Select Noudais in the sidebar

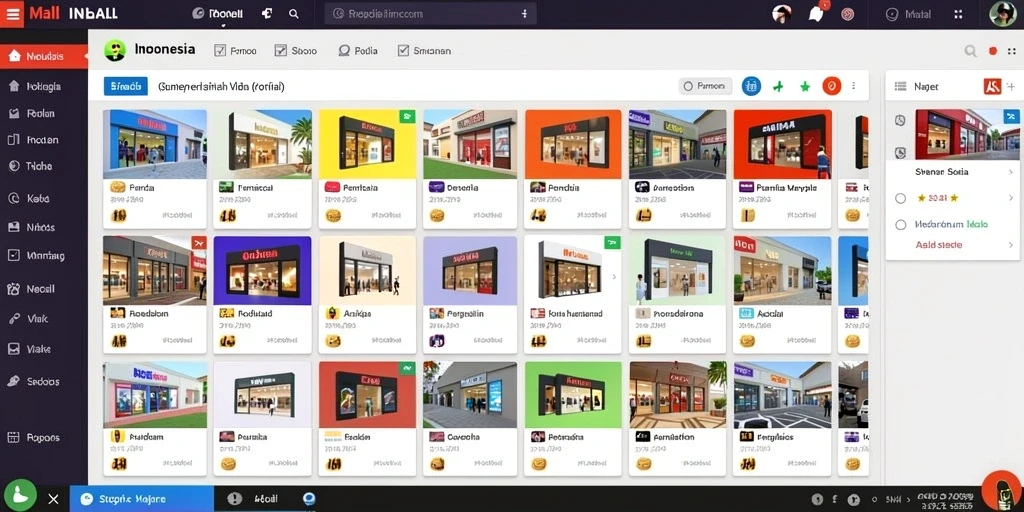point(44,56)
